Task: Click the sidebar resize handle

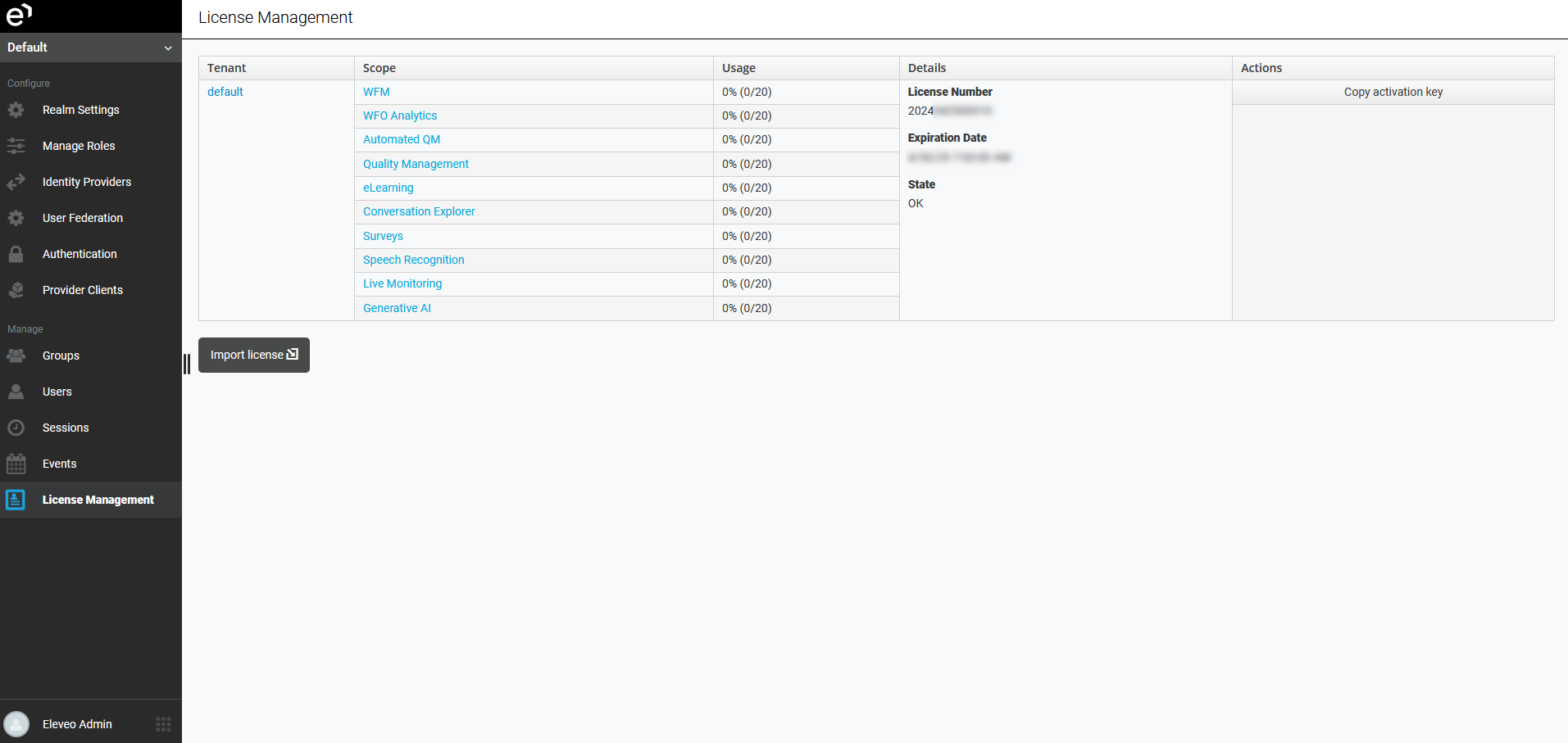Action: click(x=187, y=364)
